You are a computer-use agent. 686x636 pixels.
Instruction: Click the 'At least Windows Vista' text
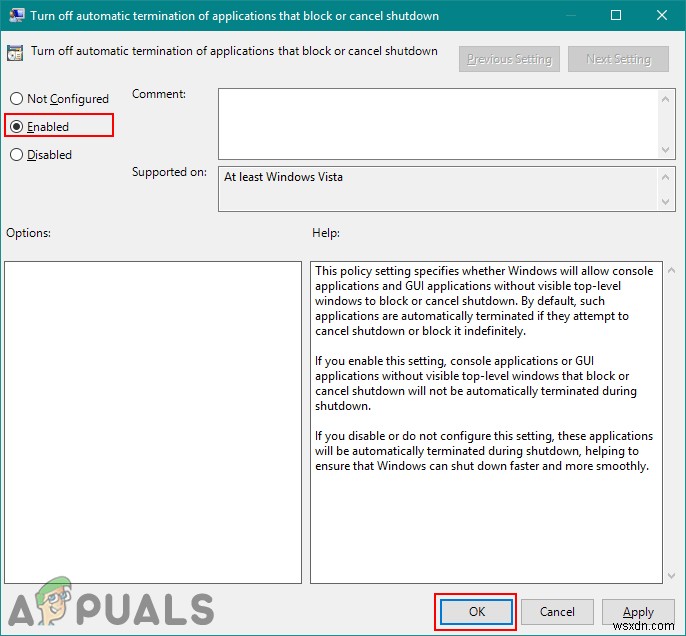coord(284,177)
